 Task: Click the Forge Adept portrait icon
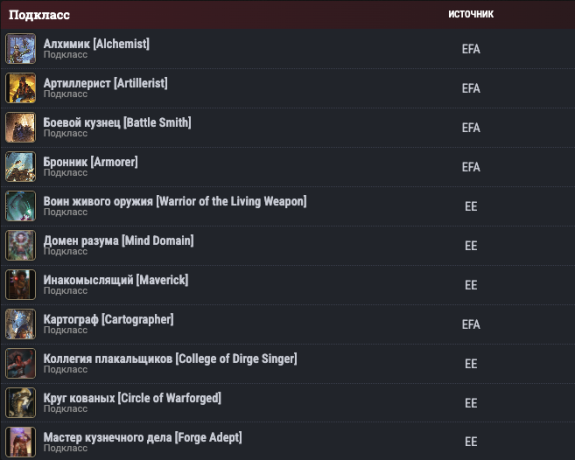pos(21,442)
